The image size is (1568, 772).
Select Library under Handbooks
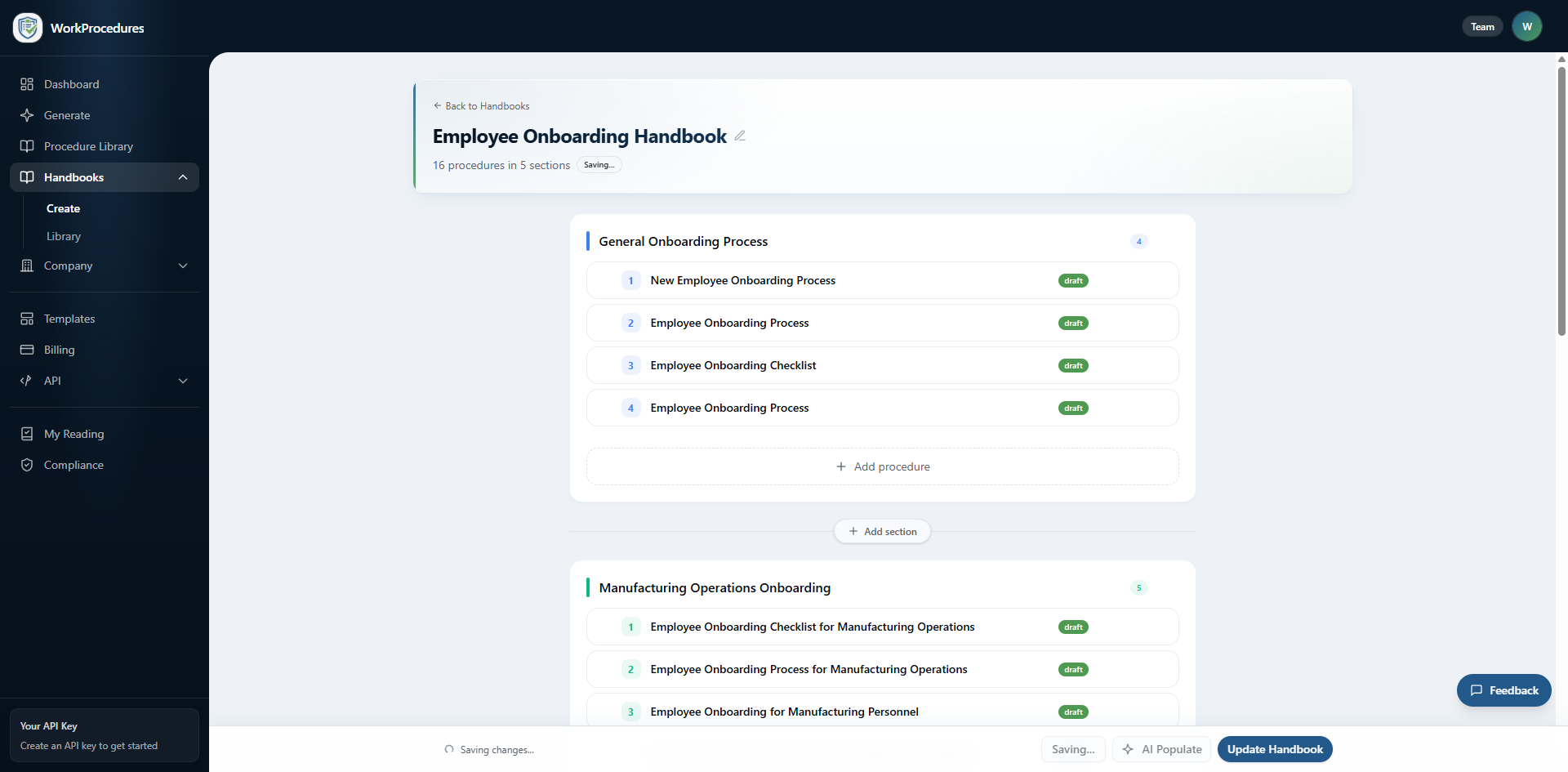[64, 236]
